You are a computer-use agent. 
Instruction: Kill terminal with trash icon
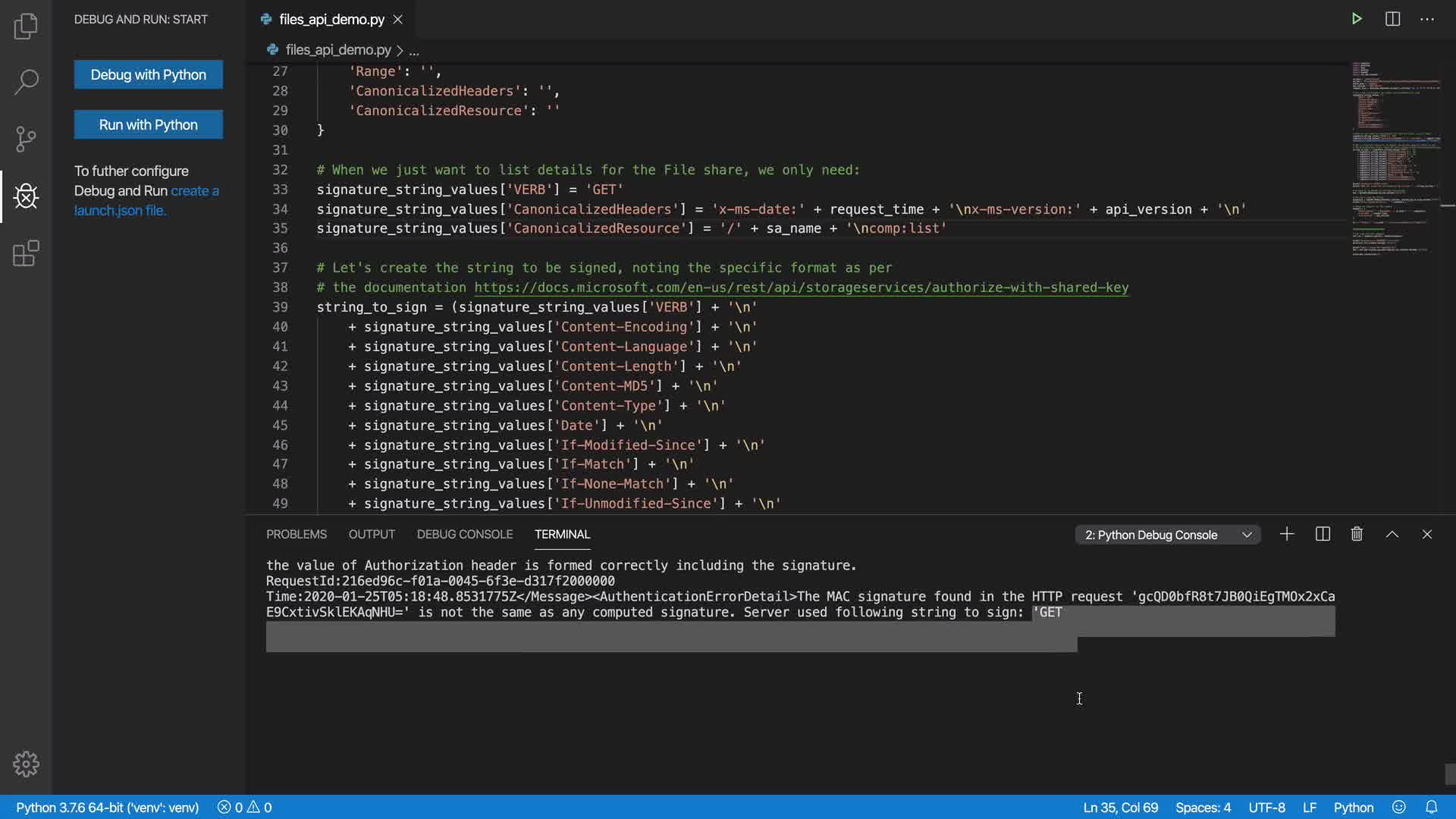1357,535
